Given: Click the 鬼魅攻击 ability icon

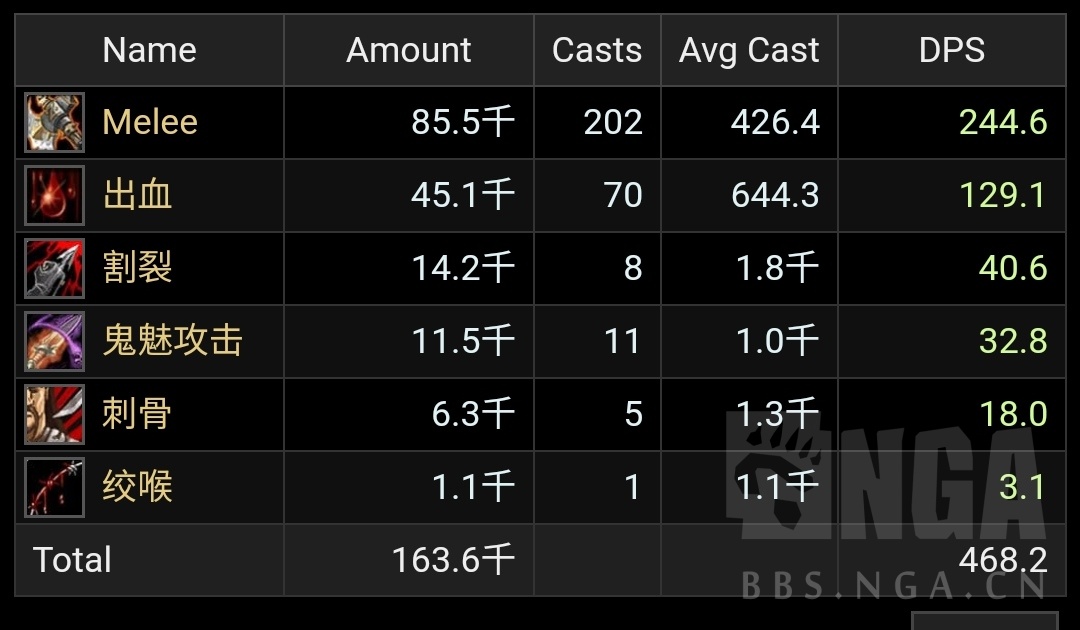Looking at the screenshot, I should coord(54,341).
